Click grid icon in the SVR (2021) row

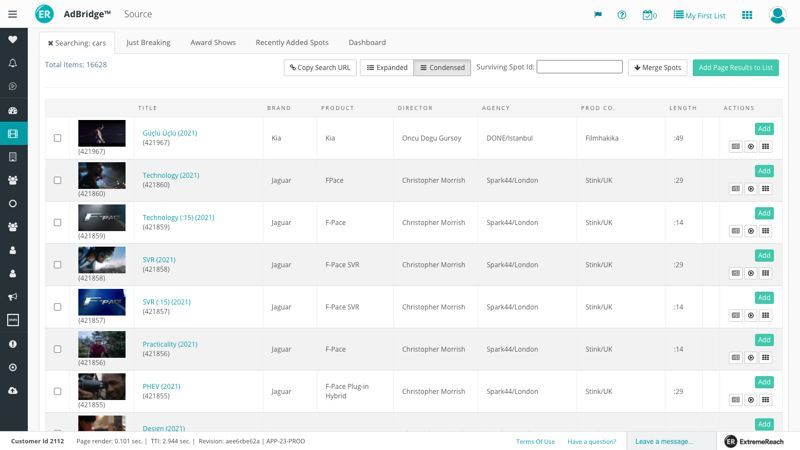(765, 273)
